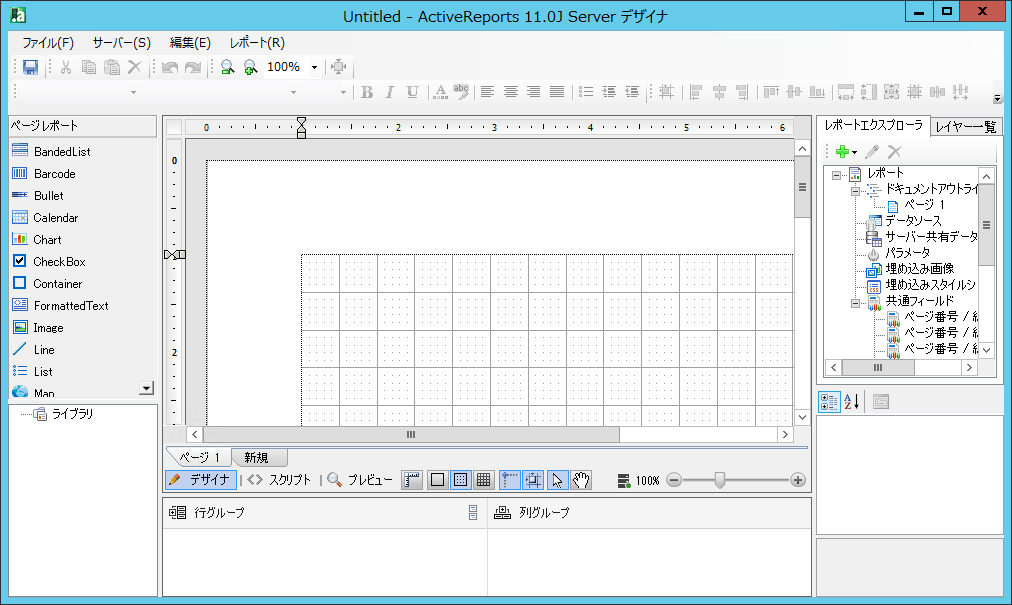1012x605 pixels.
Task: Select the pan hand tool
Action: pos(581,480)
